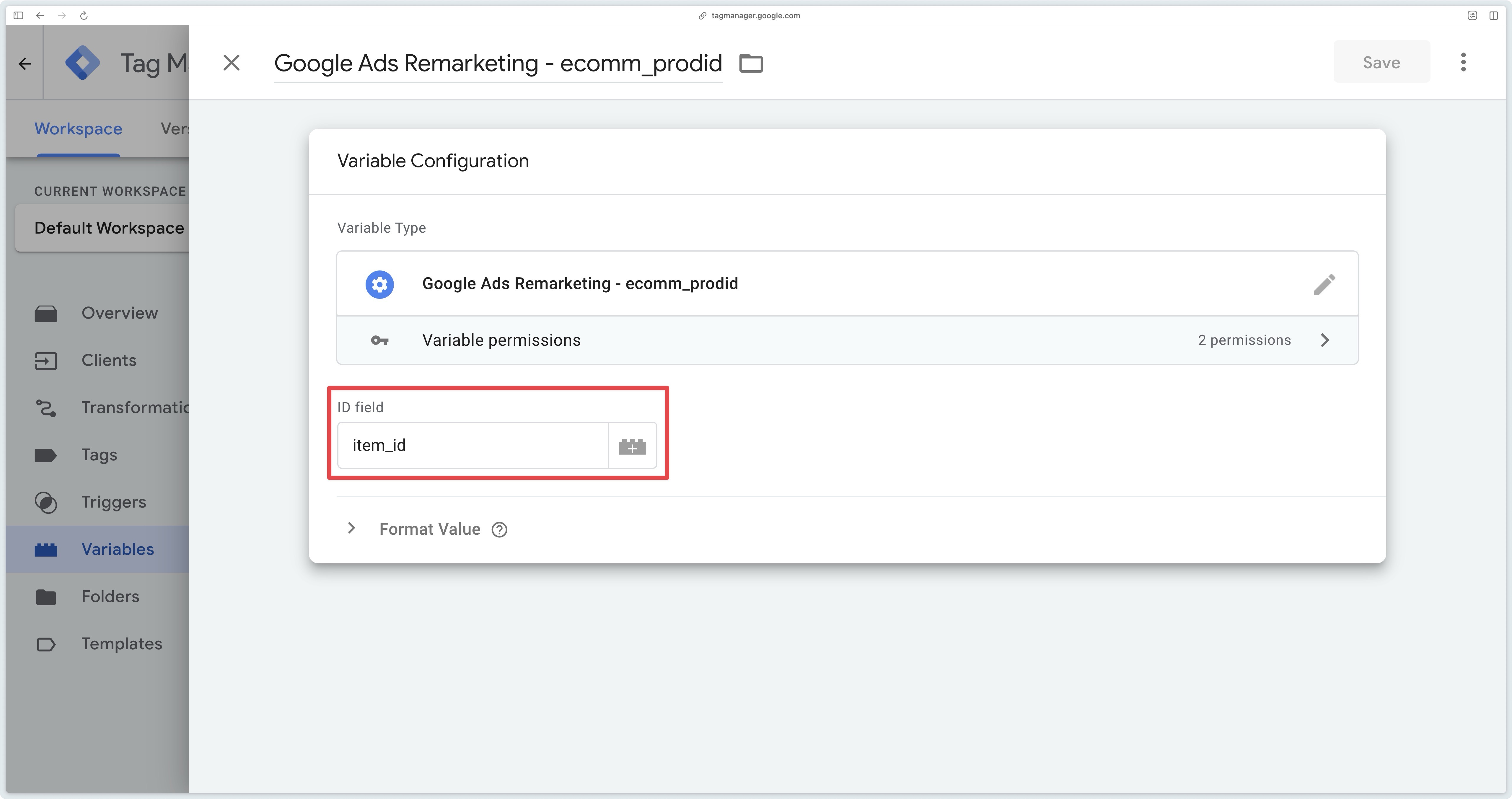Viewport: 1512px width, 799px height.
Task: Click the Templates sidebar icon
Action: [46, 645]
